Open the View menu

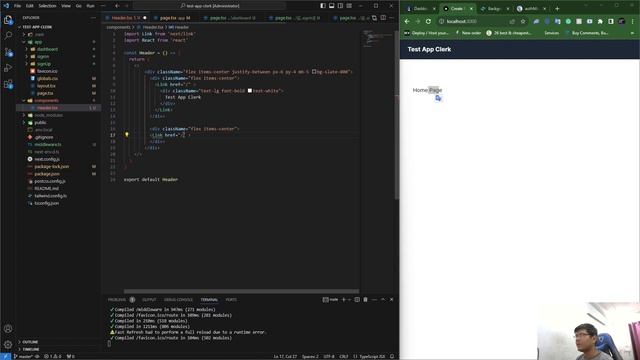(66, 6)
